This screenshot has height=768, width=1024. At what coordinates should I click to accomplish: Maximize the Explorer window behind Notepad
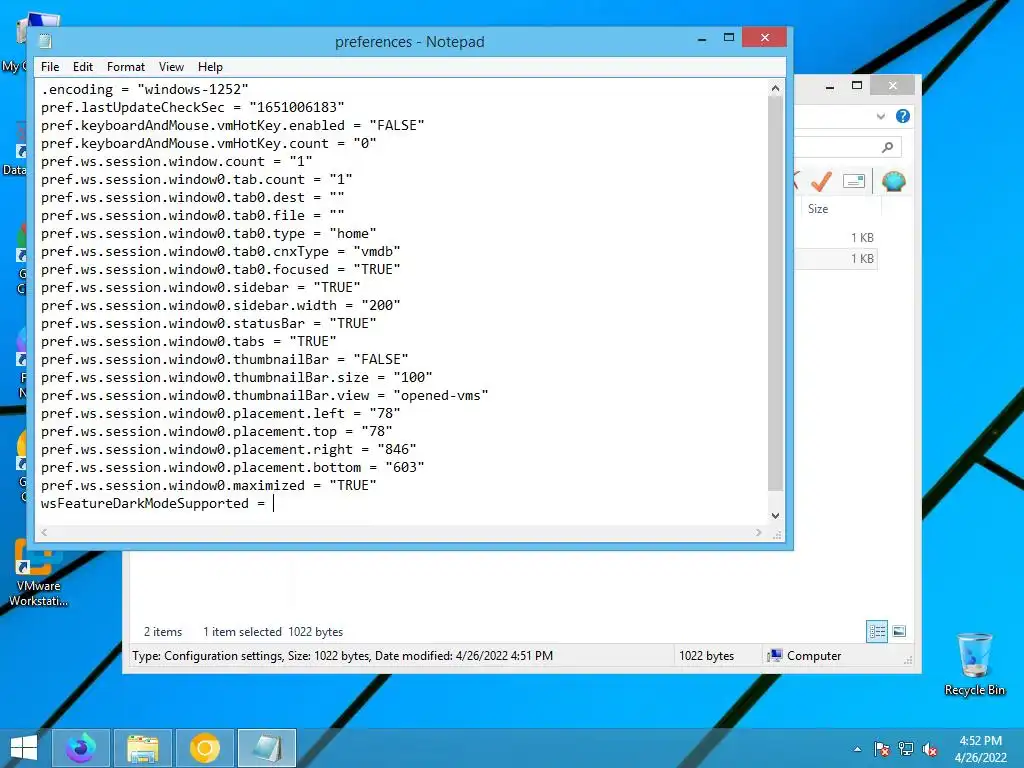point(857,86)
